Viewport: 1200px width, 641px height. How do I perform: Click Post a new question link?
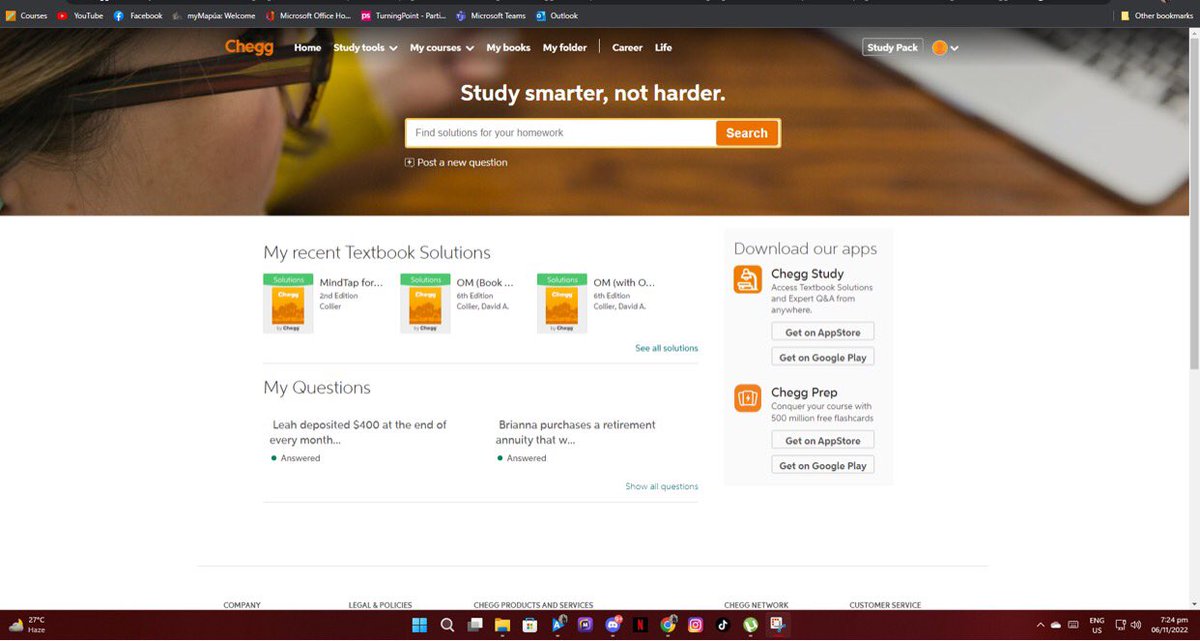[x=462, y=162]
